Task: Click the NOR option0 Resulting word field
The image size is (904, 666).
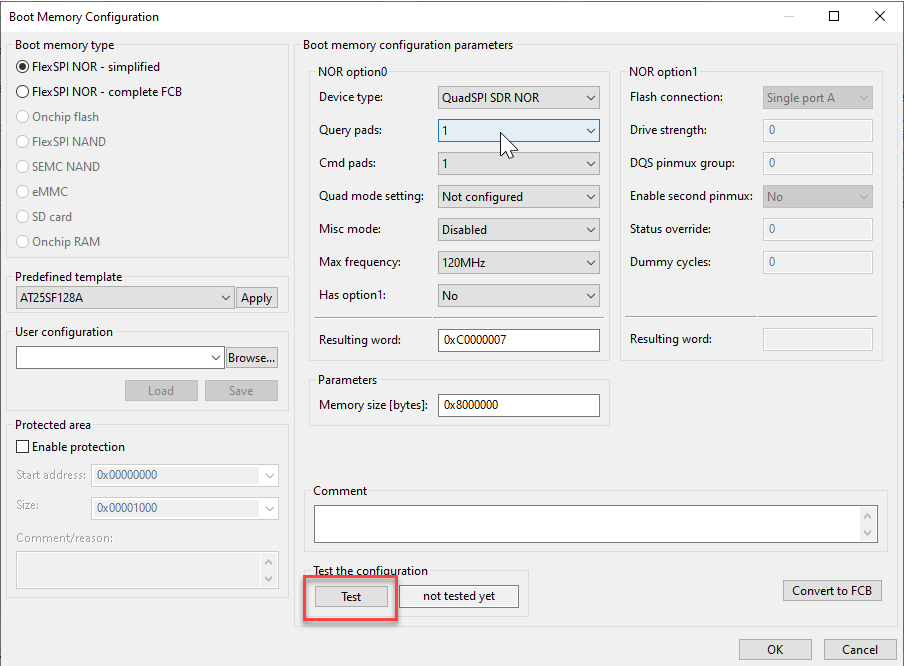Action: (x=518, y=340)
